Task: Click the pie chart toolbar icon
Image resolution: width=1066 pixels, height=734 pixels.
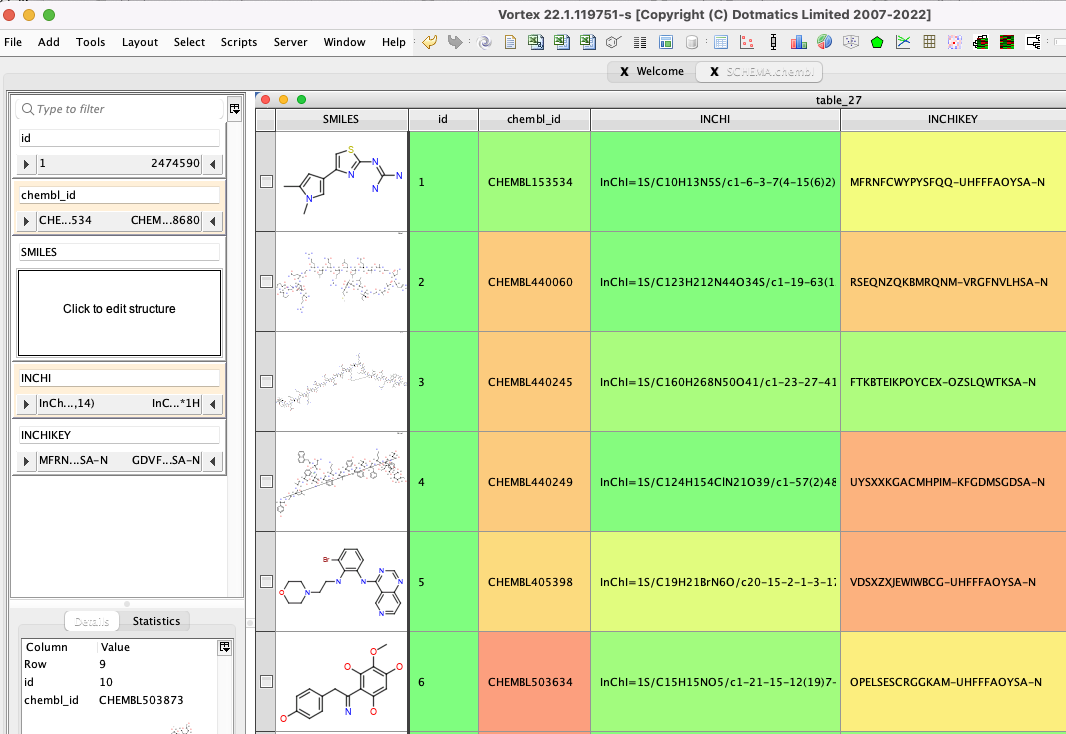Action: pos(825,42)
